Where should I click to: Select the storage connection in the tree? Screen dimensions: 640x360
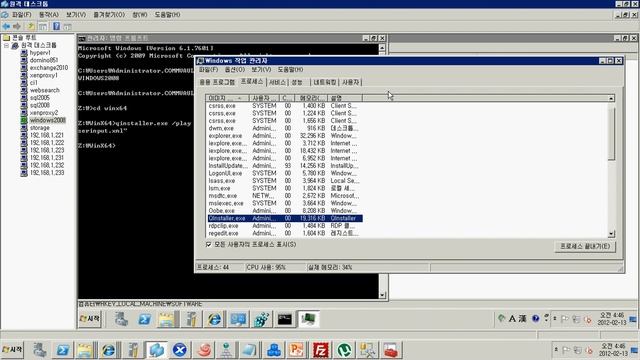(x=40, y=128)
